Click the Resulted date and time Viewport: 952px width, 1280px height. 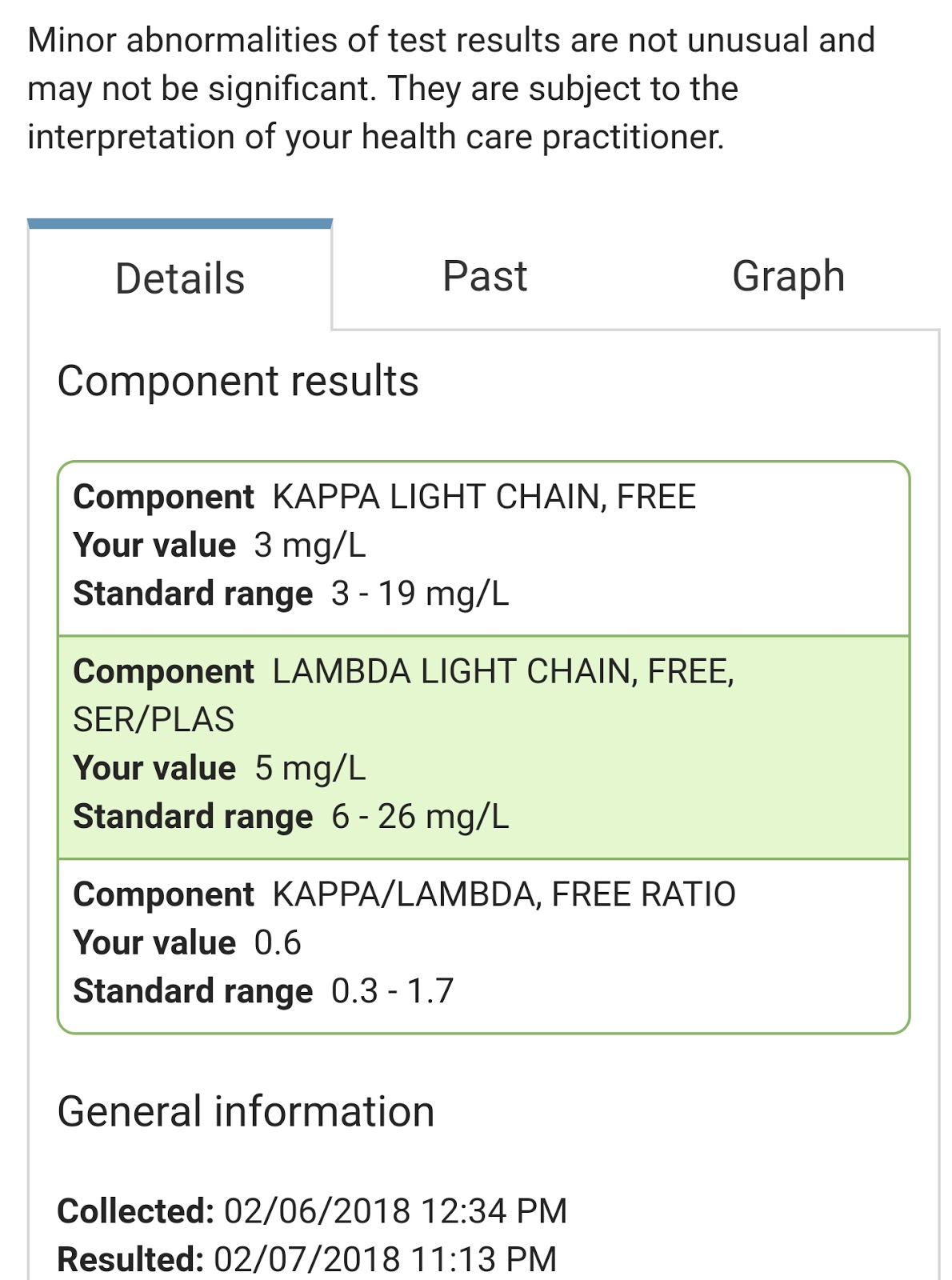[x=385, y=1259]
